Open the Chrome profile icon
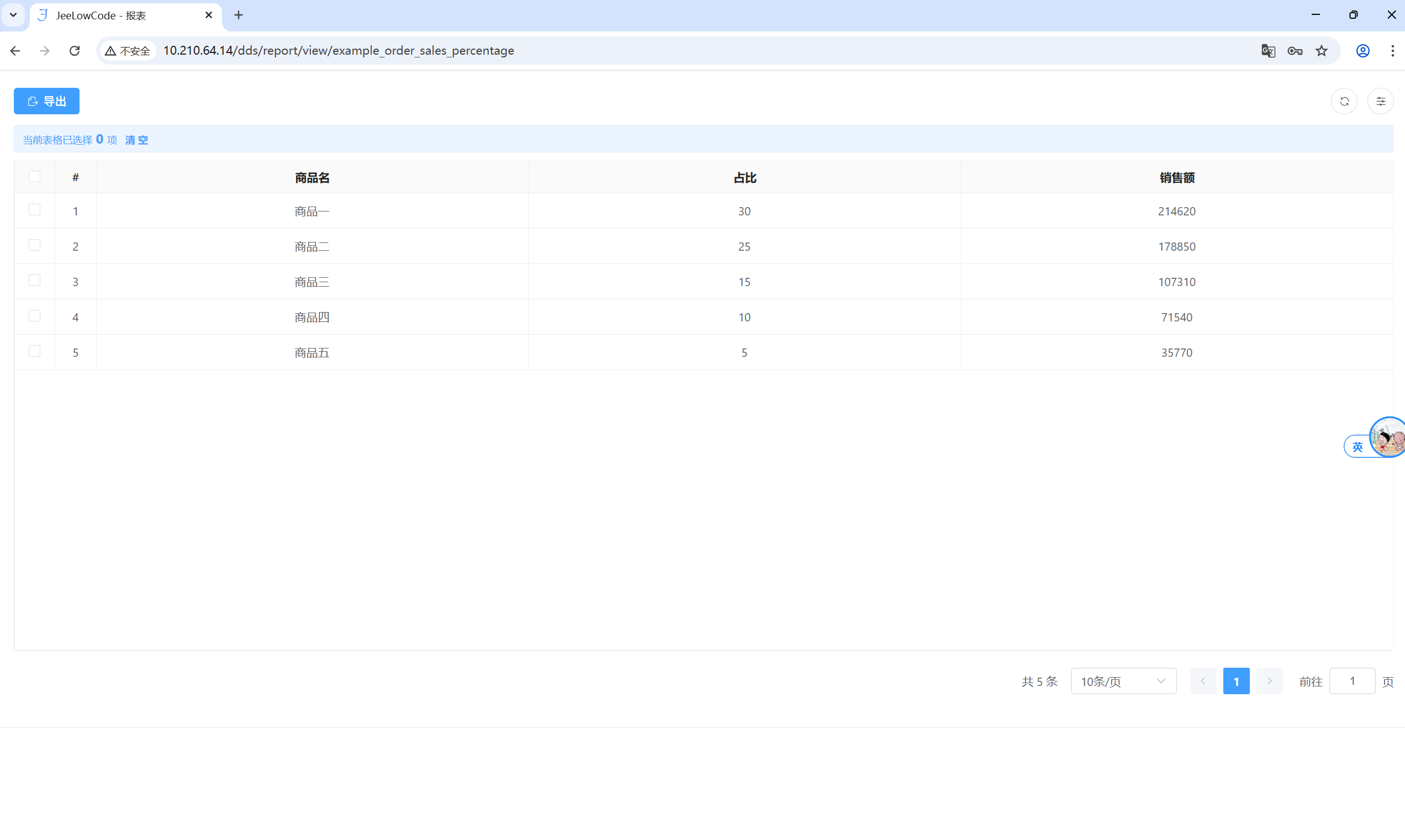This screenshot has width=1405, height=840. 1362,51
